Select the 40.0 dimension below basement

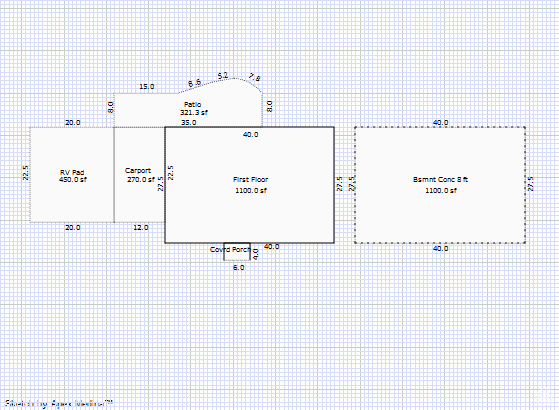pos(440,248)
